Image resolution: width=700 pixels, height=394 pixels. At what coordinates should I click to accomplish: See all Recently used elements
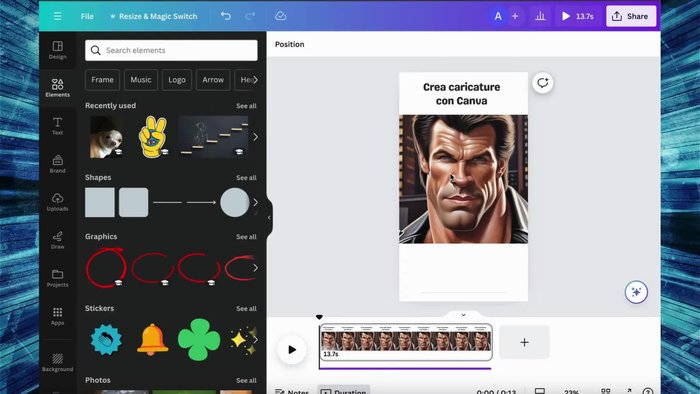(246, 106)
